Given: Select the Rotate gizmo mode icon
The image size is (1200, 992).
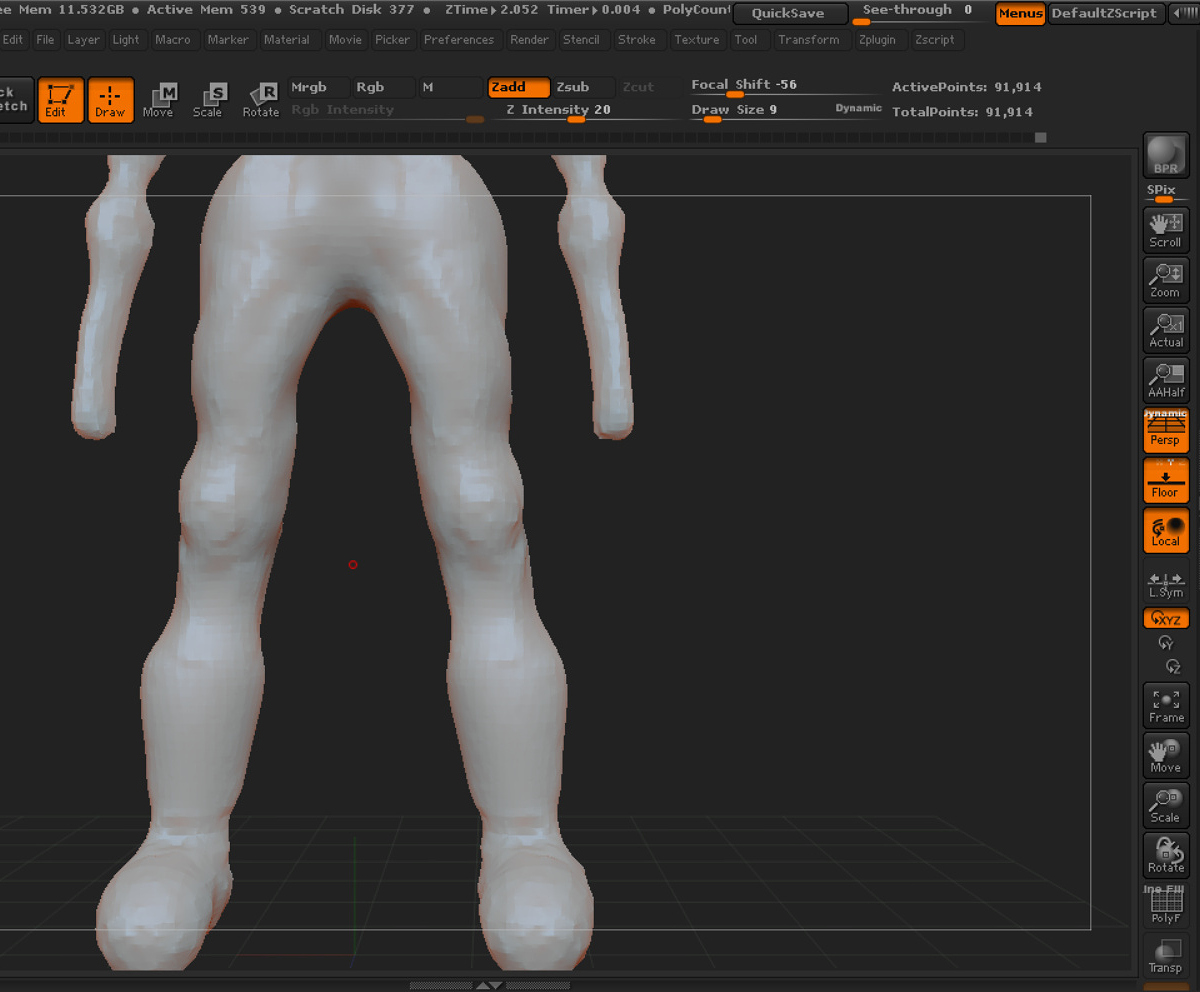Looking at the screenshot, I should [x=260, y=100].
